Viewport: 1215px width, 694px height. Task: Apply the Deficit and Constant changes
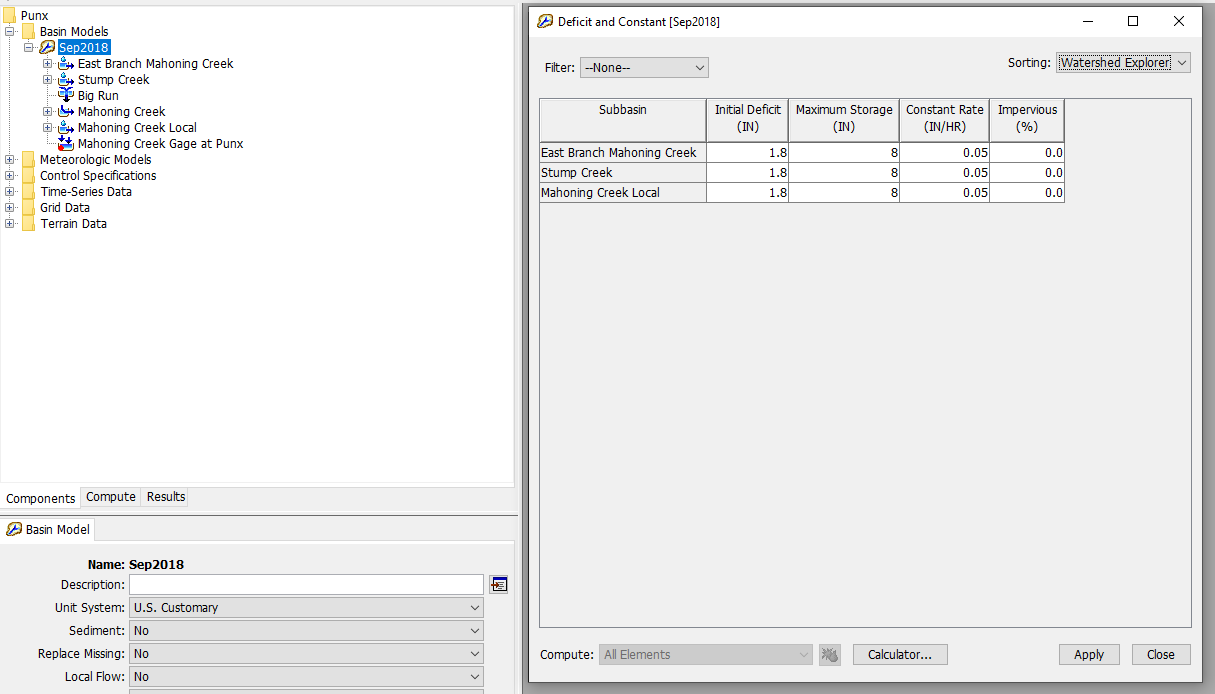1089,654
